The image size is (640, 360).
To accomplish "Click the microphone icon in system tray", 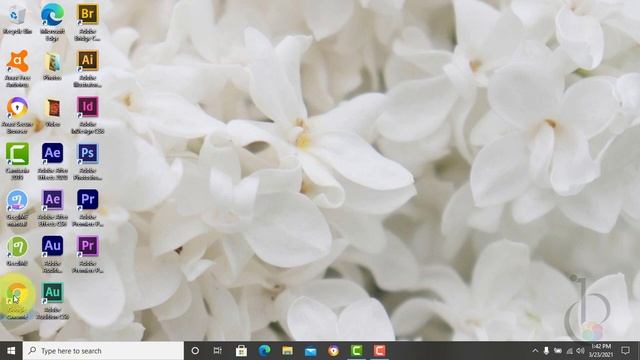I will pos(546,351).
